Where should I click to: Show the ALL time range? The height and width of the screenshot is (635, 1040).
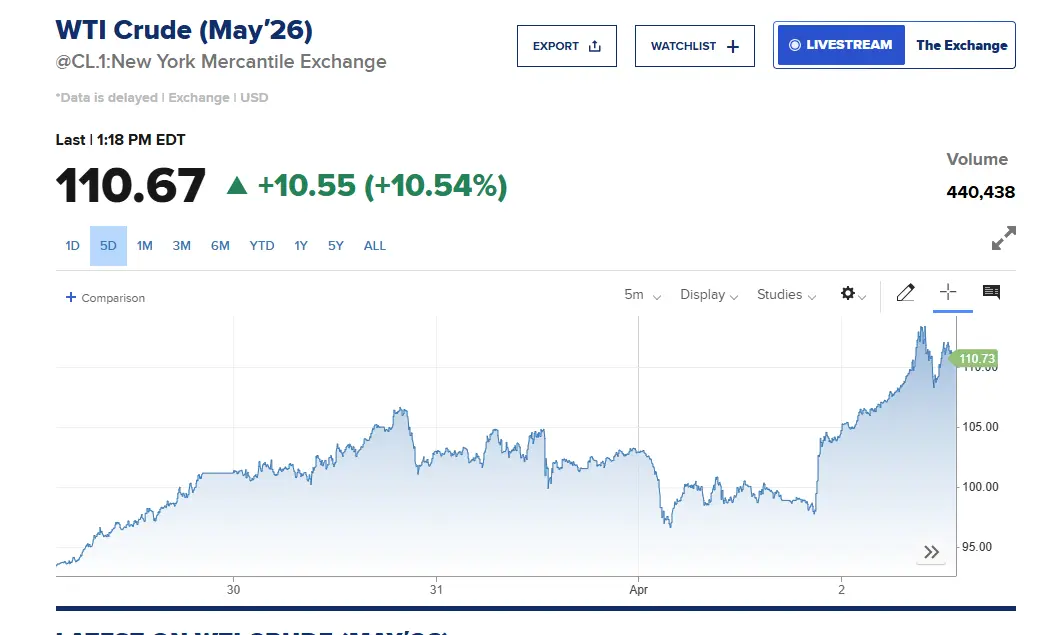tap(375, 246)
